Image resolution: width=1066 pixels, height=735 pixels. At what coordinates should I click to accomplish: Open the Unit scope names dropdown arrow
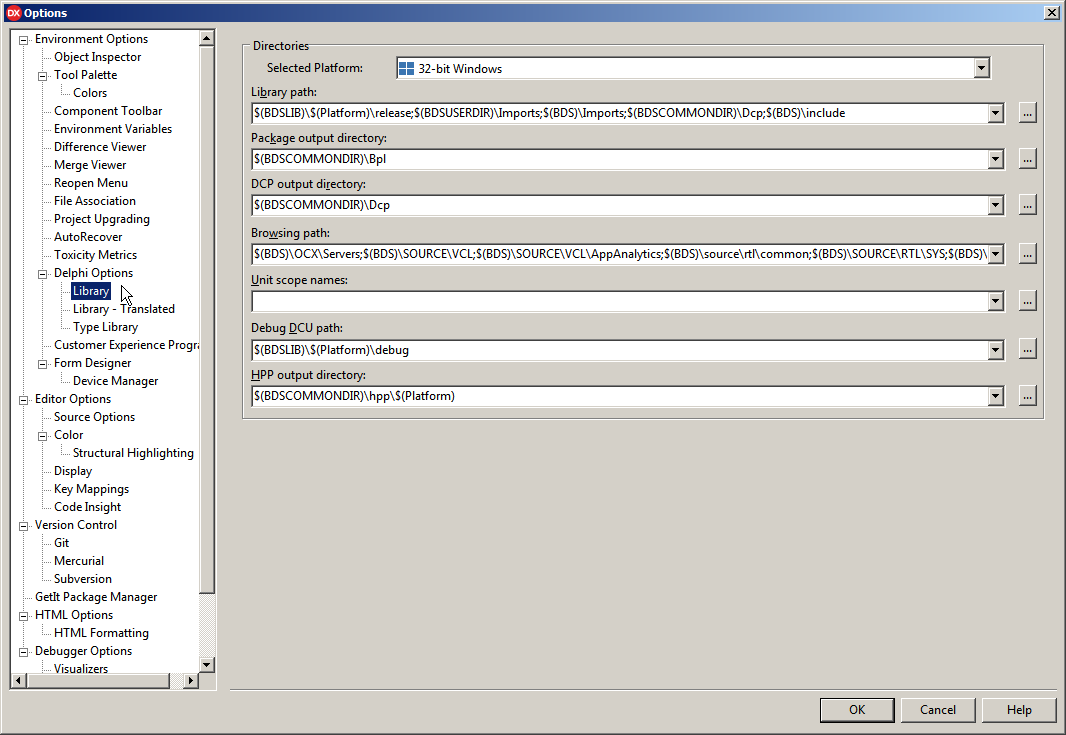click(x=995, y=301)
